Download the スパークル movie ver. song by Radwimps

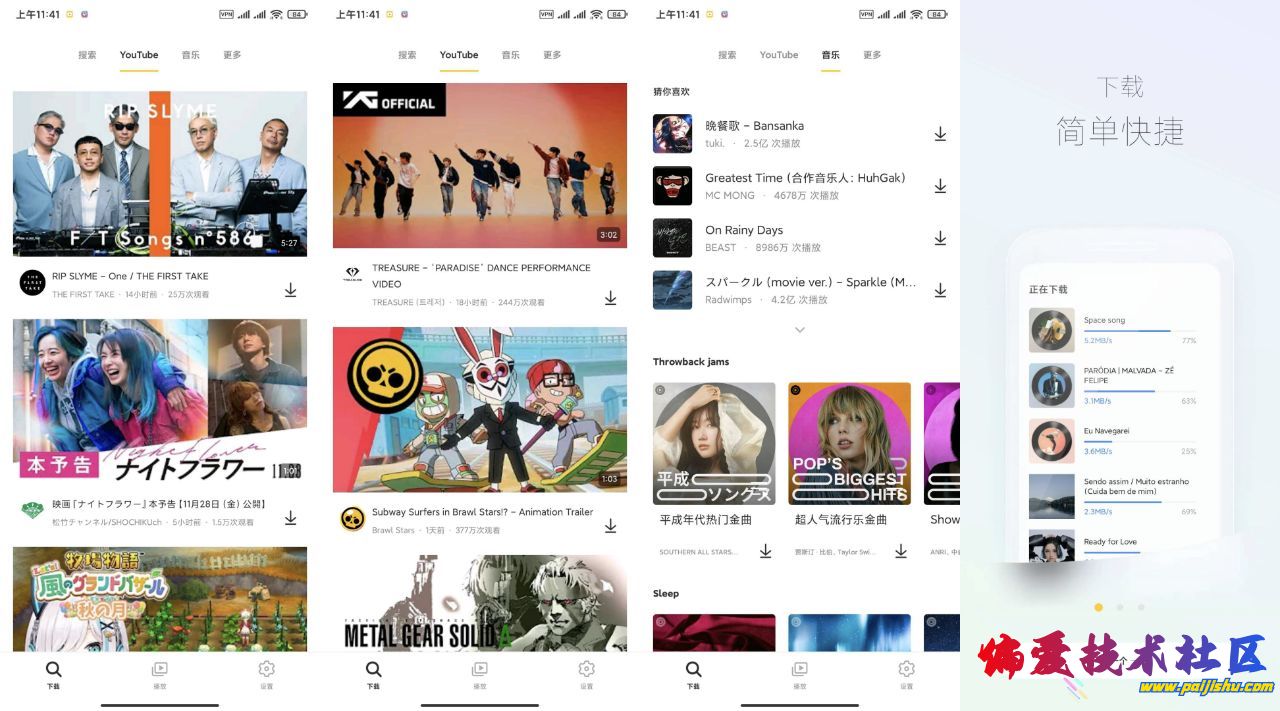pos(940,290)
